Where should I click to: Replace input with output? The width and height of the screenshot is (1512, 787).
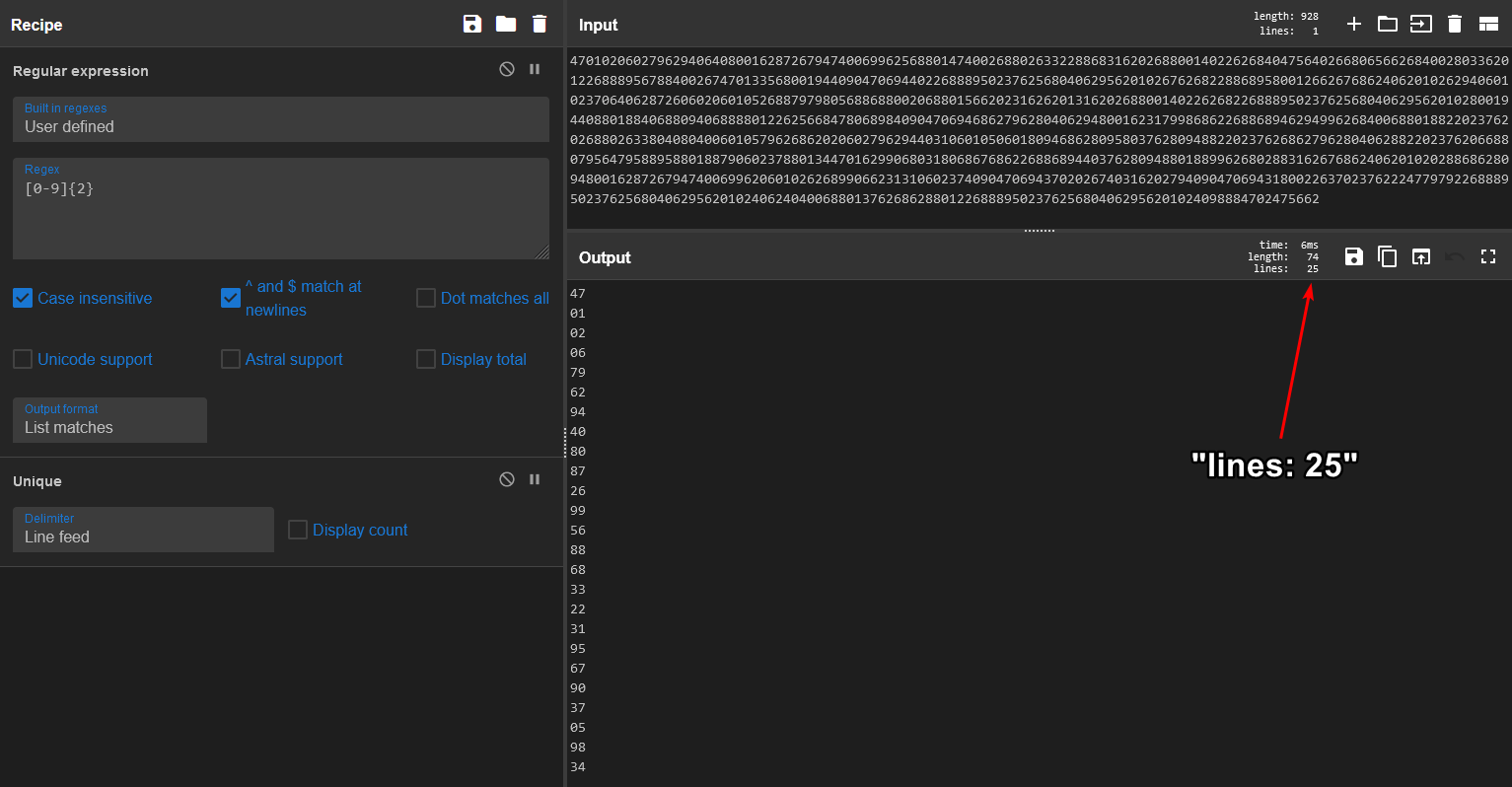pos(1420,256)
